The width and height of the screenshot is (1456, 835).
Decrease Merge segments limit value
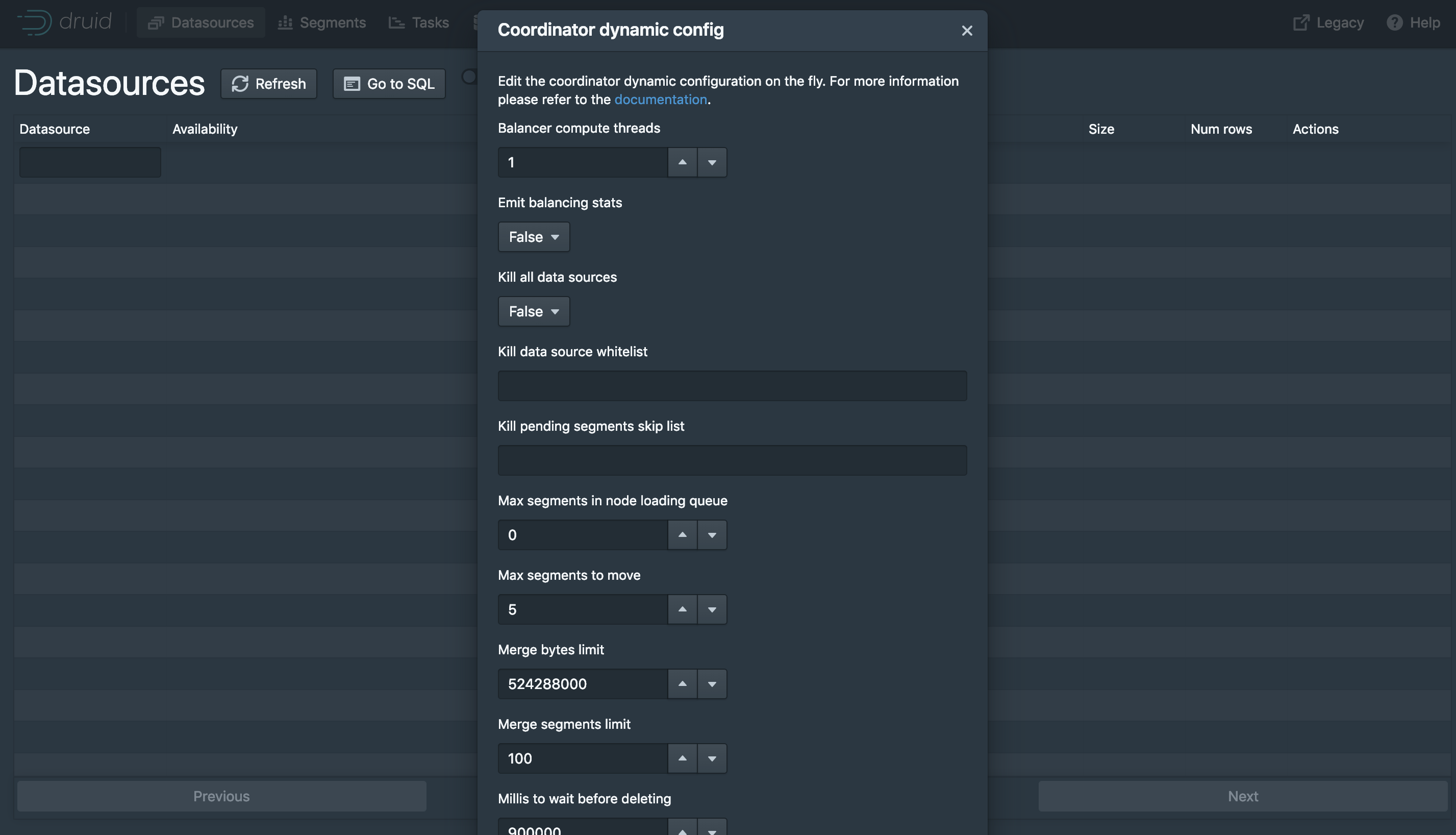(x=711, y=758)
